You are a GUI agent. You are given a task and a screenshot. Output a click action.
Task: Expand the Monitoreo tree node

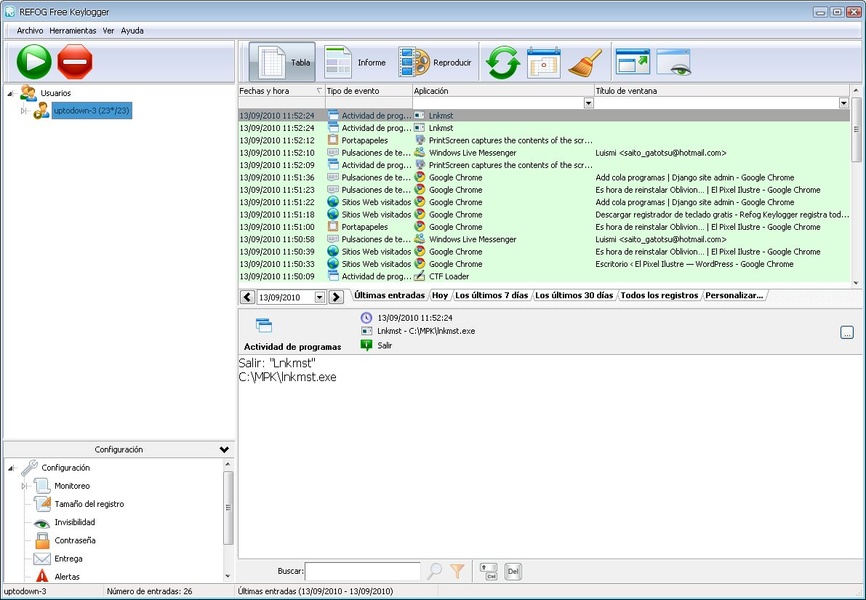coord(24,486)
